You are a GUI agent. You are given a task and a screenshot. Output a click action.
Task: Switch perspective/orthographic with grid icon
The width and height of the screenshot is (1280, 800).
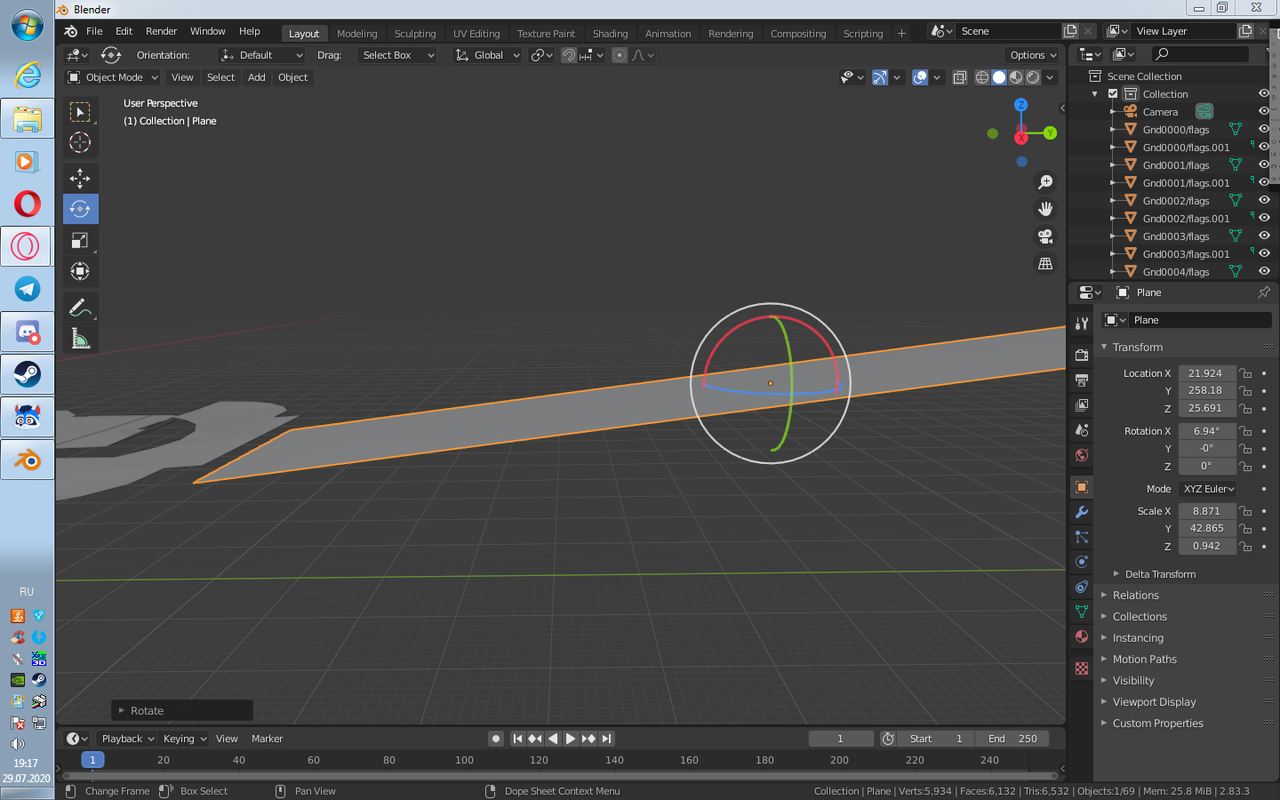(1045, 264)
